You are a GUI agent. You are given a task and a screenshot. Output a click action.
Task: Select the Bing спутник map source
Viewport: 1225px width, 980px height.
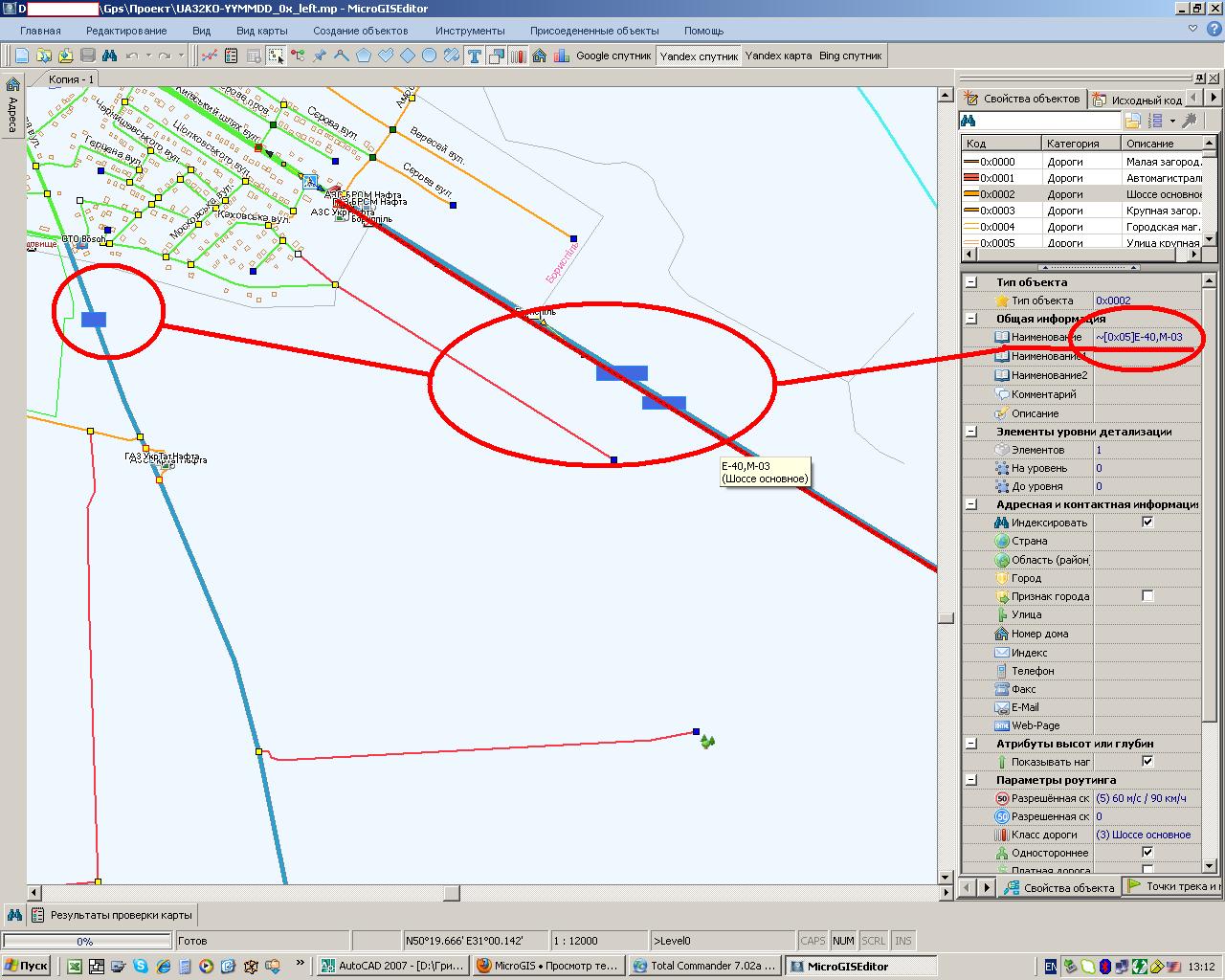click(850, 56)
